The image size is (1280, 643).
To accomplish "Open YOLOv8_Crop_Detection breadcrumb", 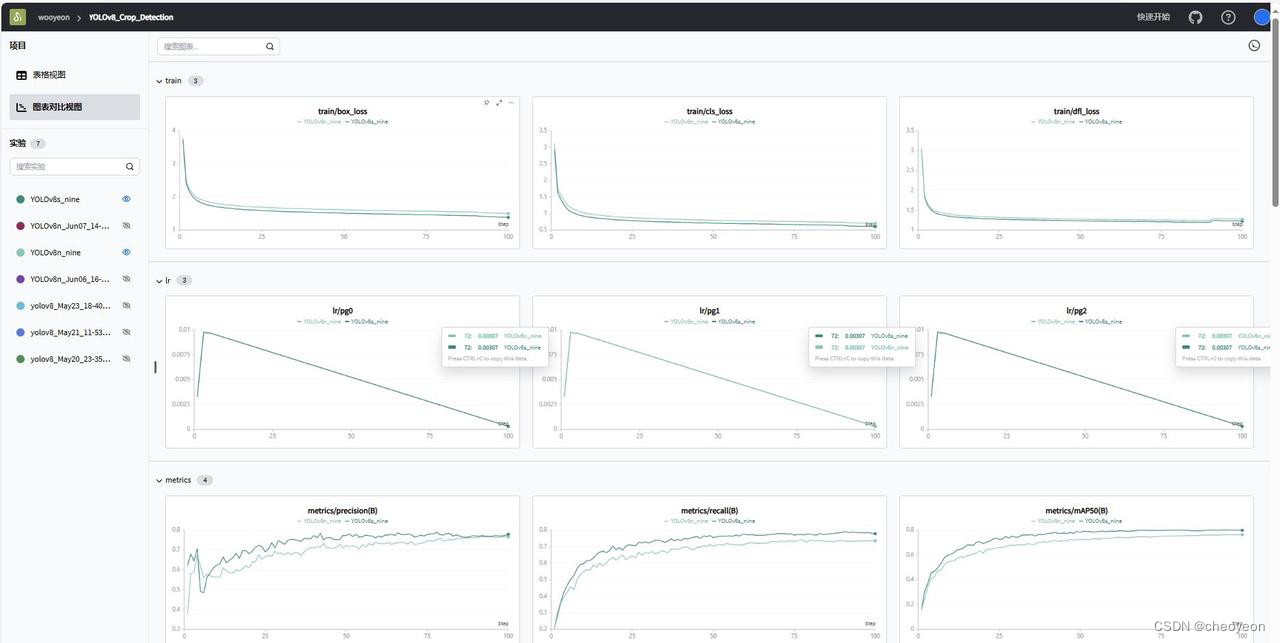I will (x=131, y=18).
